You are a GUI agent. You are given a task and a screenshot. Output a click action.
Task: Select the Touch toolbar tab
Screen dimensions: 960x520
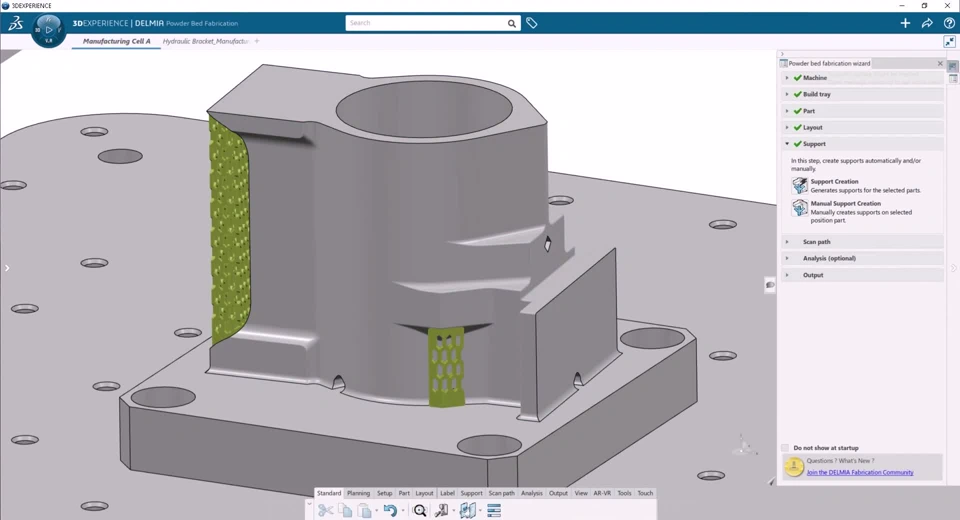(645, 493)
